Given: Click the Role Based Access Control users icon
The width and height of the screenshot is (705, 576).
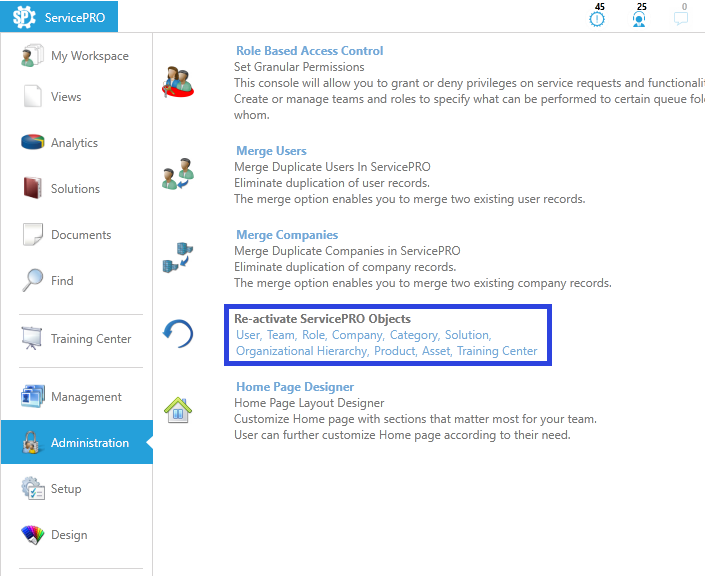Looking at the screenshot, I should (x=178, y=82).
